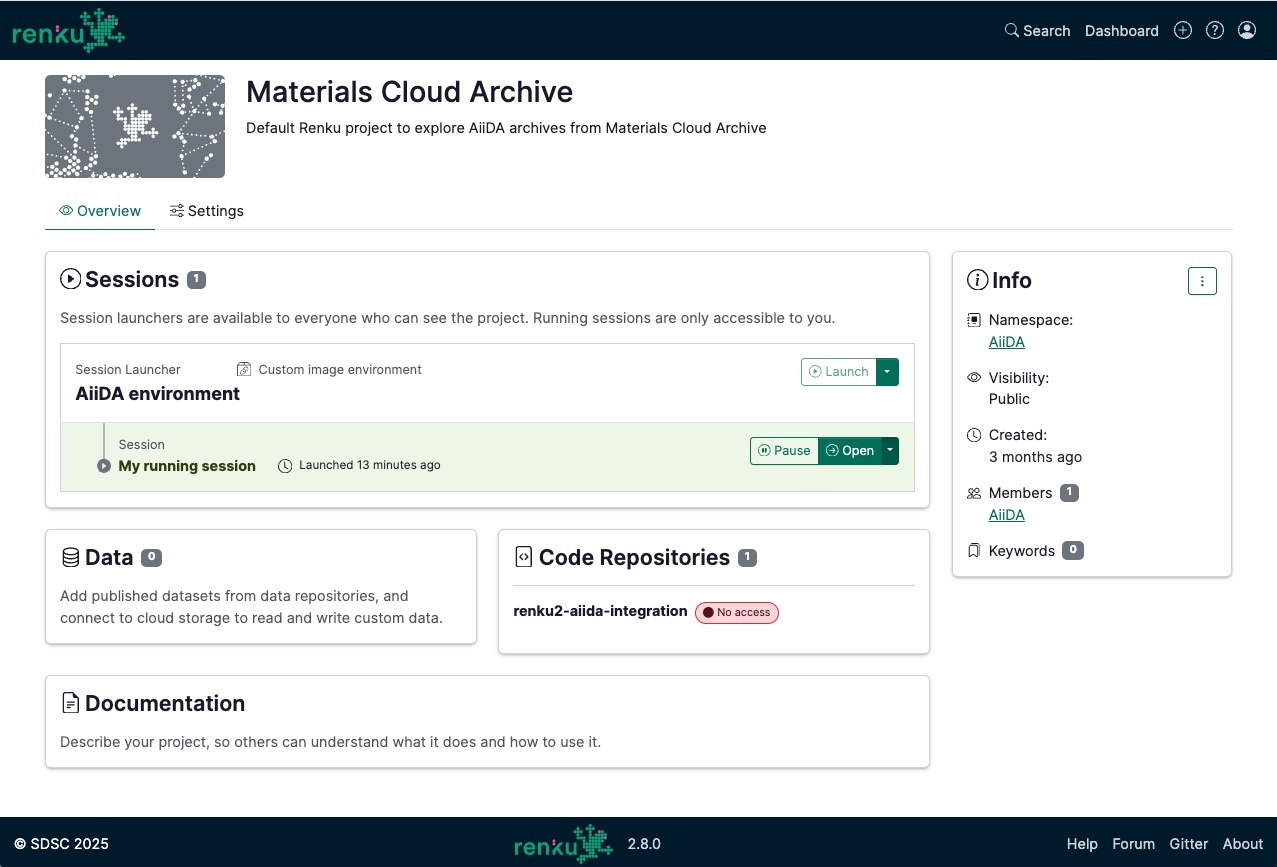The image size is (1277, 867).
Task: Open the user account avatar icon
Action: click(x=1246, y=31)
